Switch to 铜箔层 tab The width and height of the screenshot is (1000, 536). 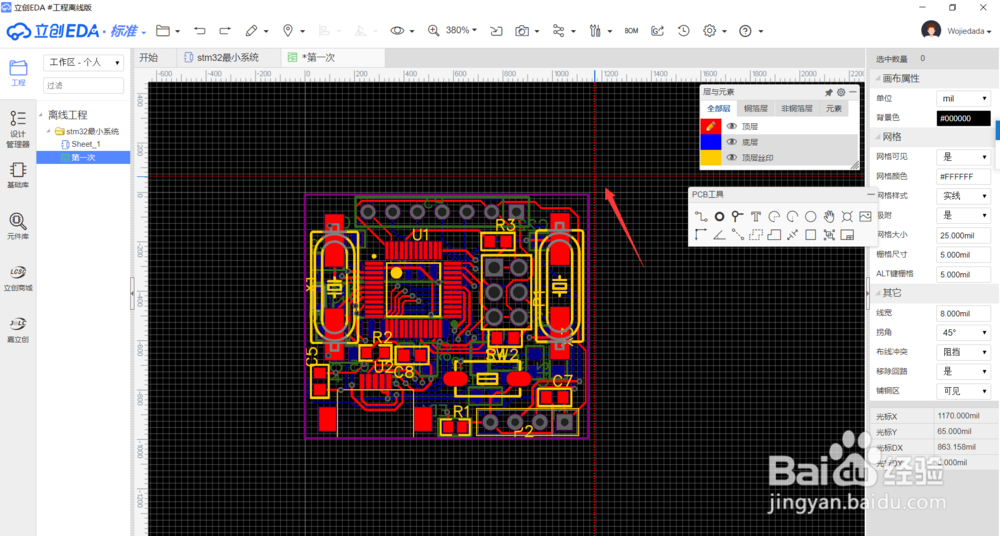point(756,108)
